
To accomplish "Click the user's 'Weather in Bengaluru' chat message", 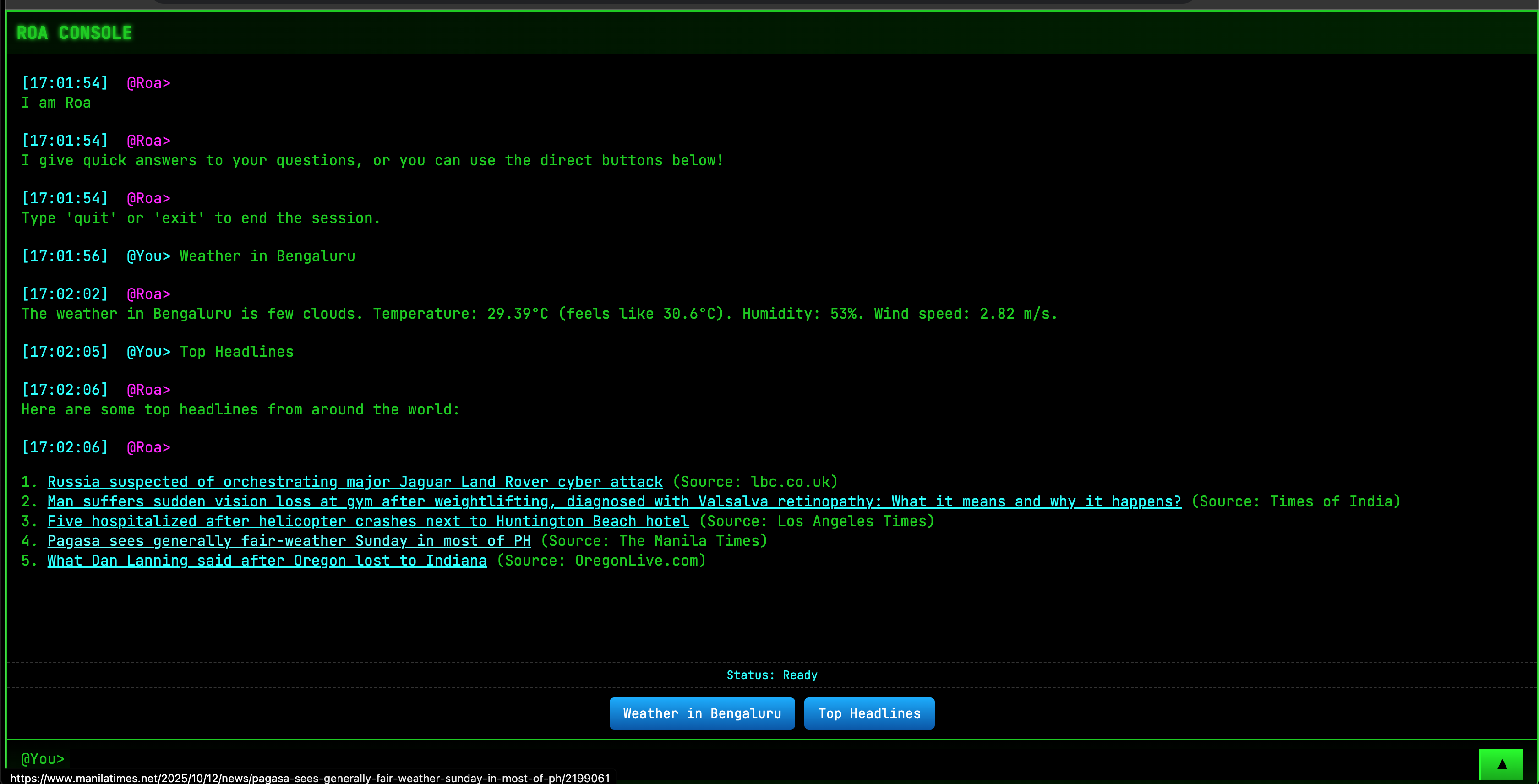I will point(267,256).
